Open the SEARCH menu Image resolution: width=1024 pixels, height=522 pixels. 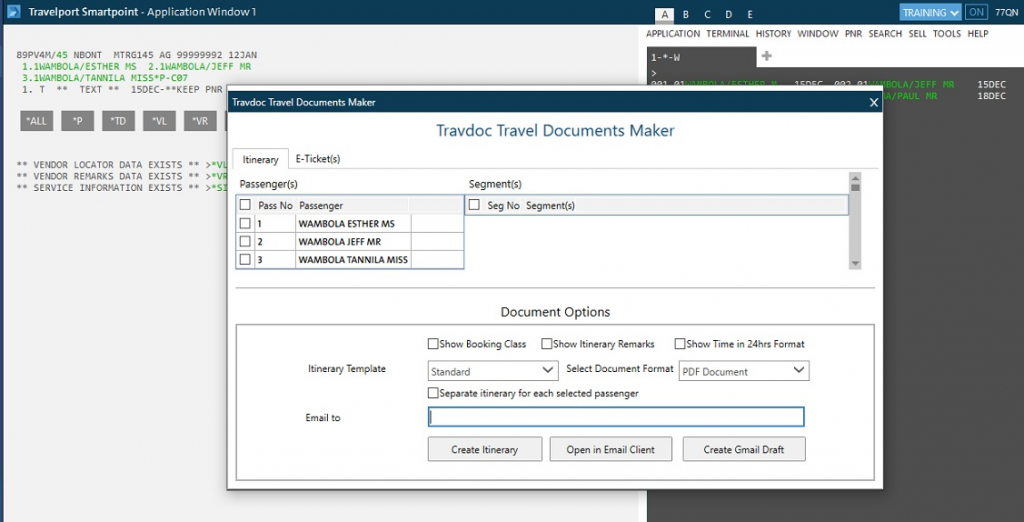point(885,34)
